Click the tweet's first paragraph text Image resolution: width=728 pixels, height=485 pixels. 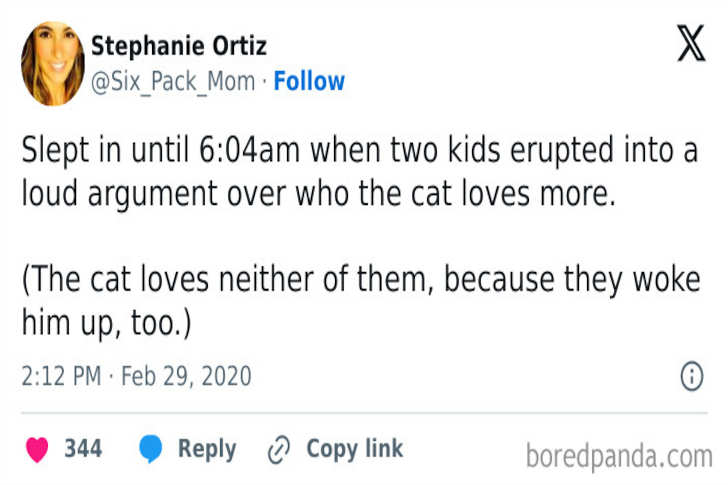pos(360,174)
